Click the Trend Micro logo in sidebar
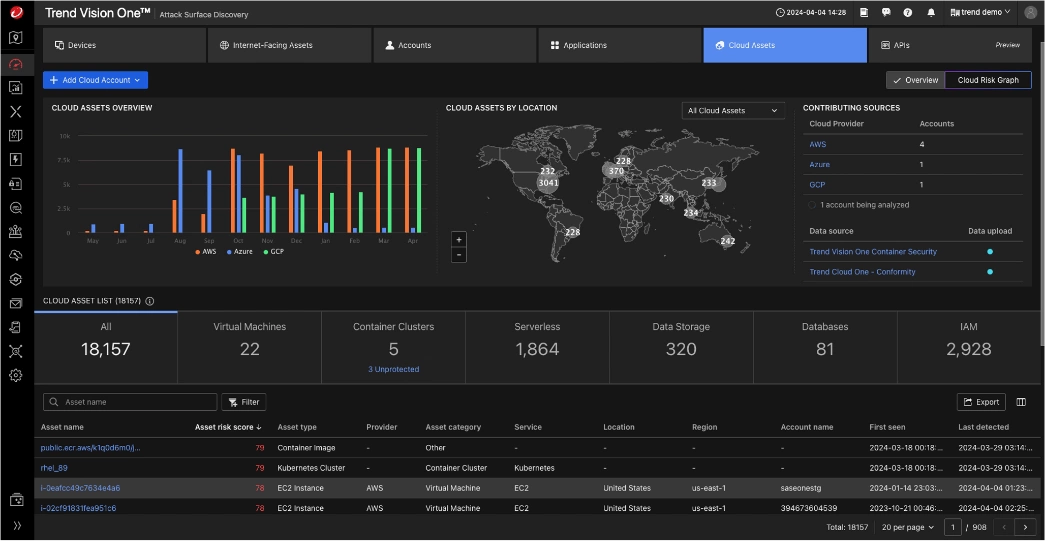The height and width of the screenshot is (541, 1045). (x=16, y=11)
